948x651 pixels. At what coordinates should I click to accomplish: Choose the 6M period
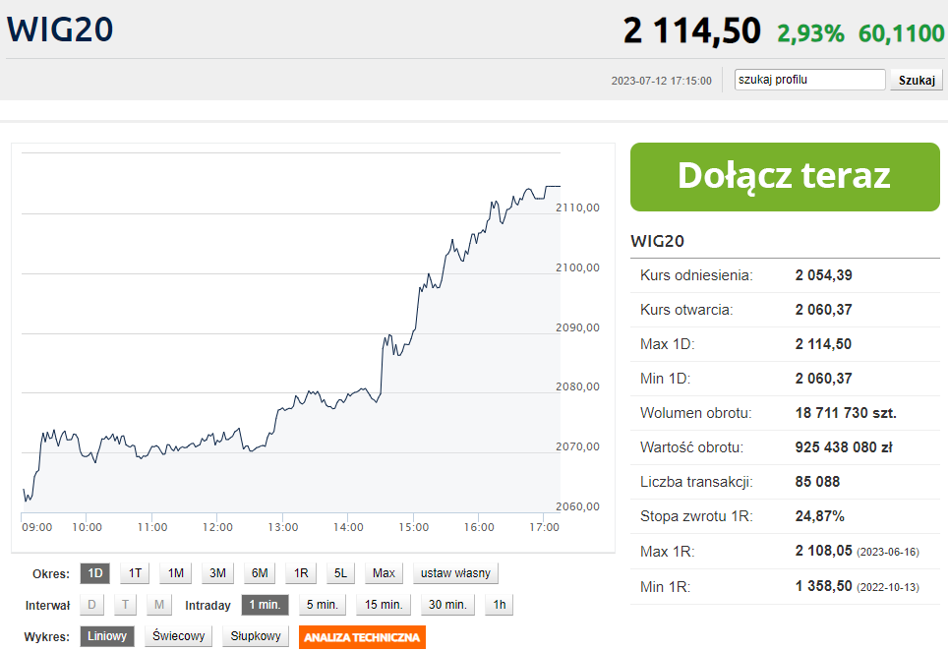coord(259,573)
